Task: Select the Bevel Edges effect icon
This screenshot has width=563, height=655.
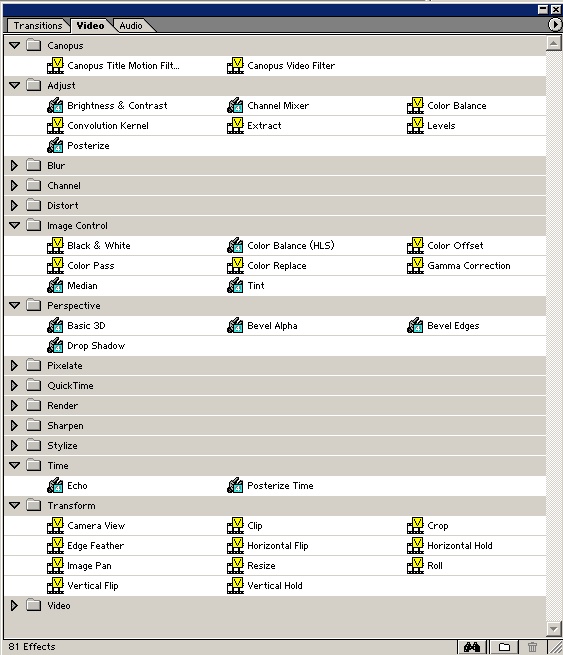Action: [x=415, y=325]
